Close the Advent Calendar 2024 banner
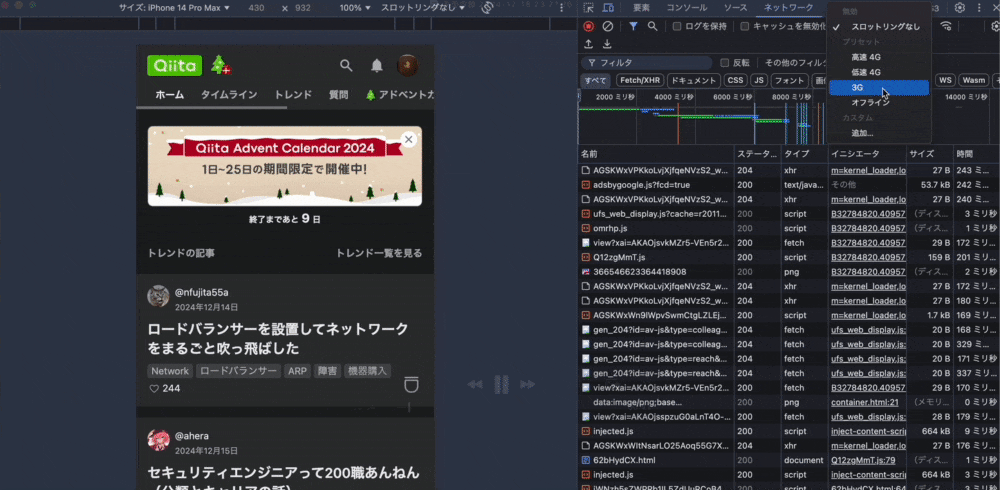 tap(409, 139)
